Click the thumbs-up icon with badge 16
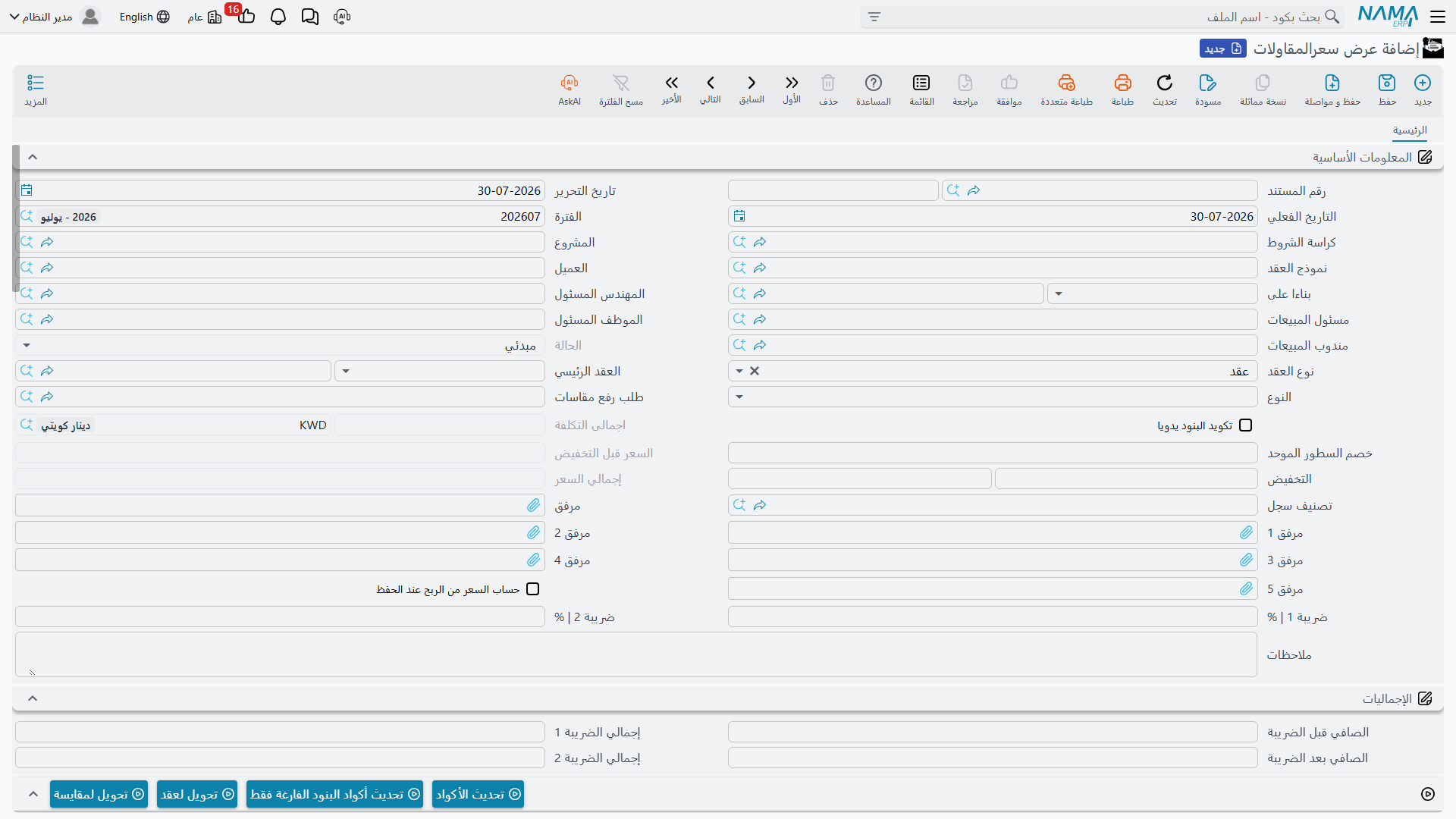 click(x=246, y=16)
